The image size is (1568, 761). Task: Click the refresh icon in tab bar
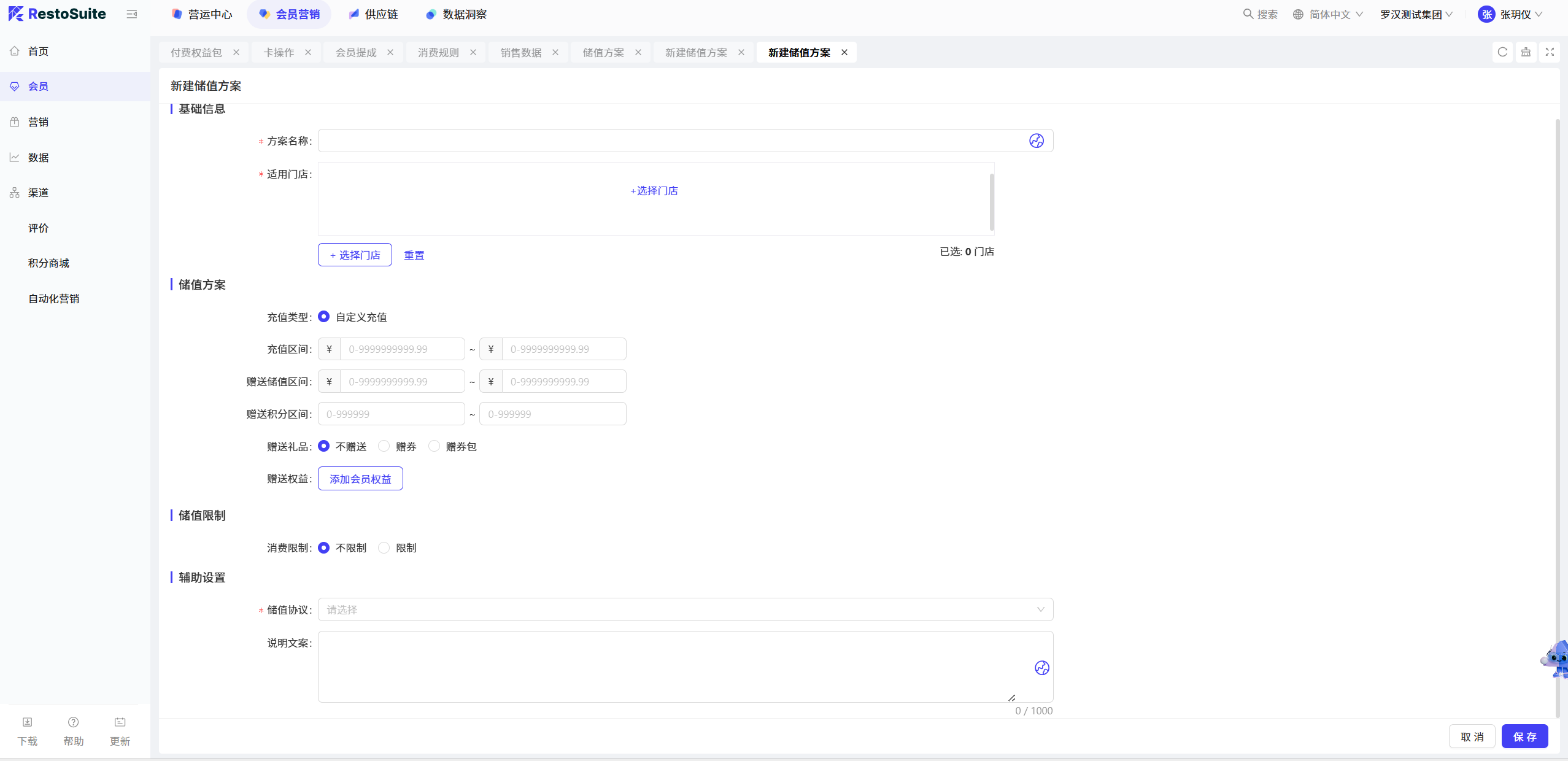pos(1502,52)
